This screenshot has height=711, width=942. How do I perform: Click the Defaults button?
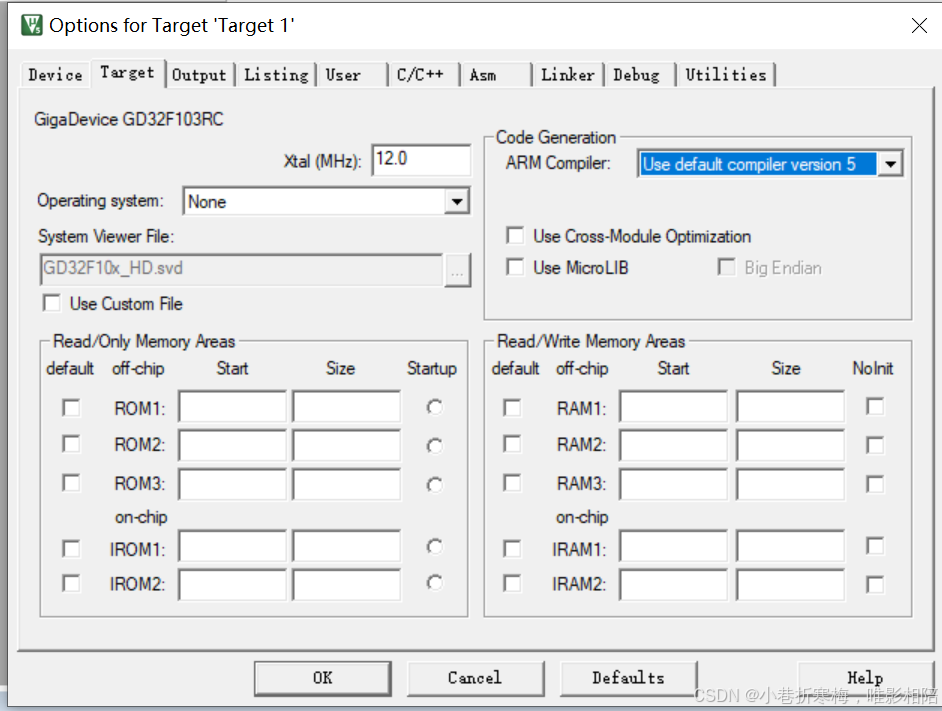point(628,678)
